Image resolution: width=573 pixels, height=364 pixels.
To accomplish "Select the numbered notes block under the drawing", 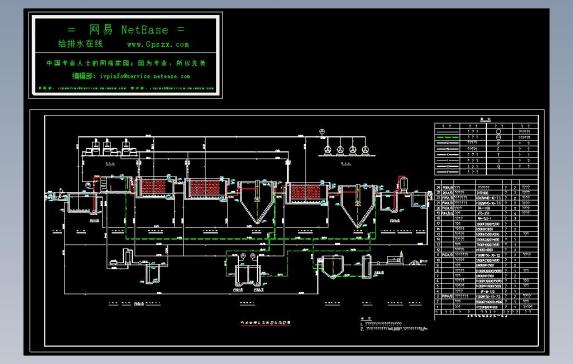I will tap(394, 324).
